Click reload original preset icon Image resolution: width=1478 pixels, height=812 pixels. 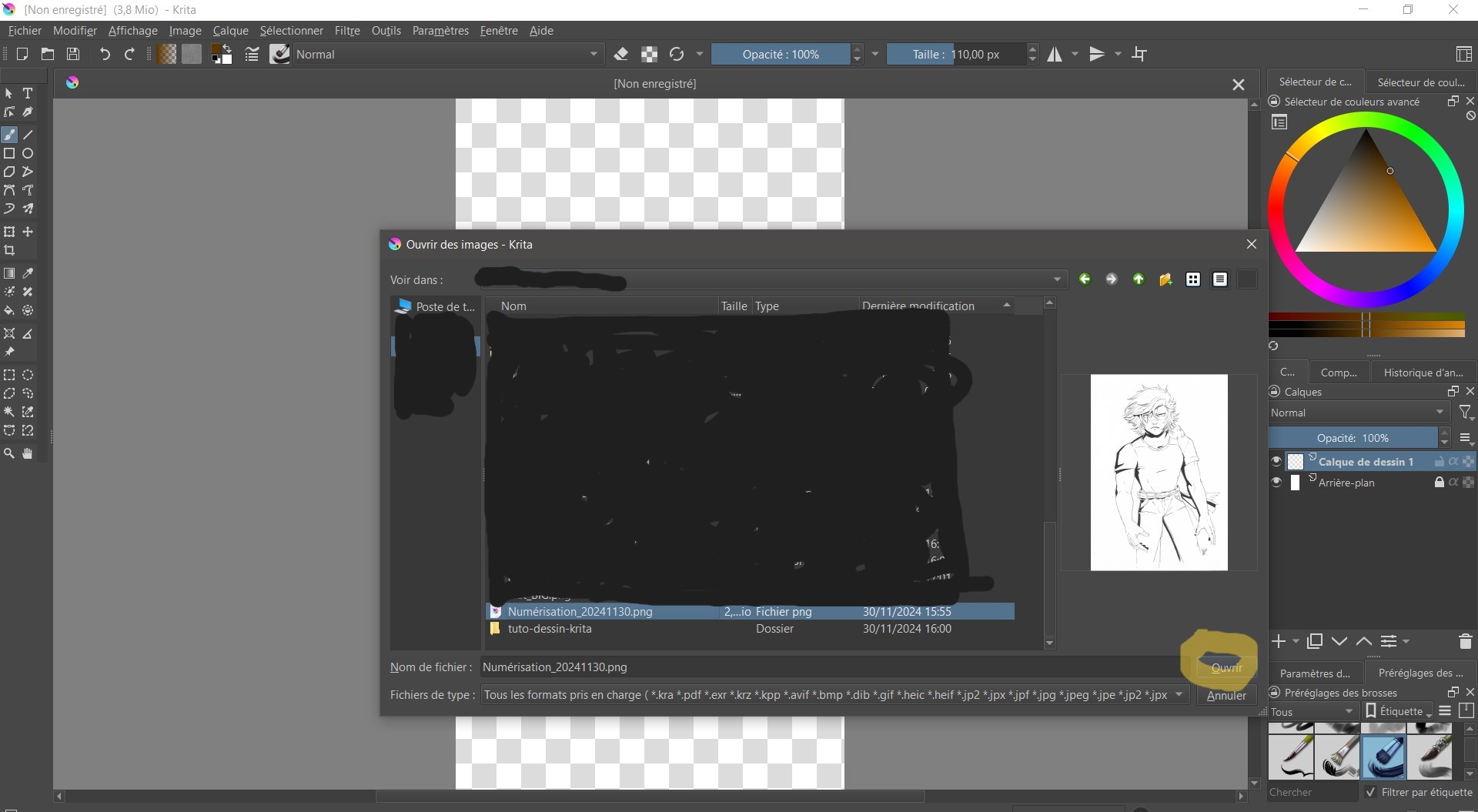click(x=677, y=54)
